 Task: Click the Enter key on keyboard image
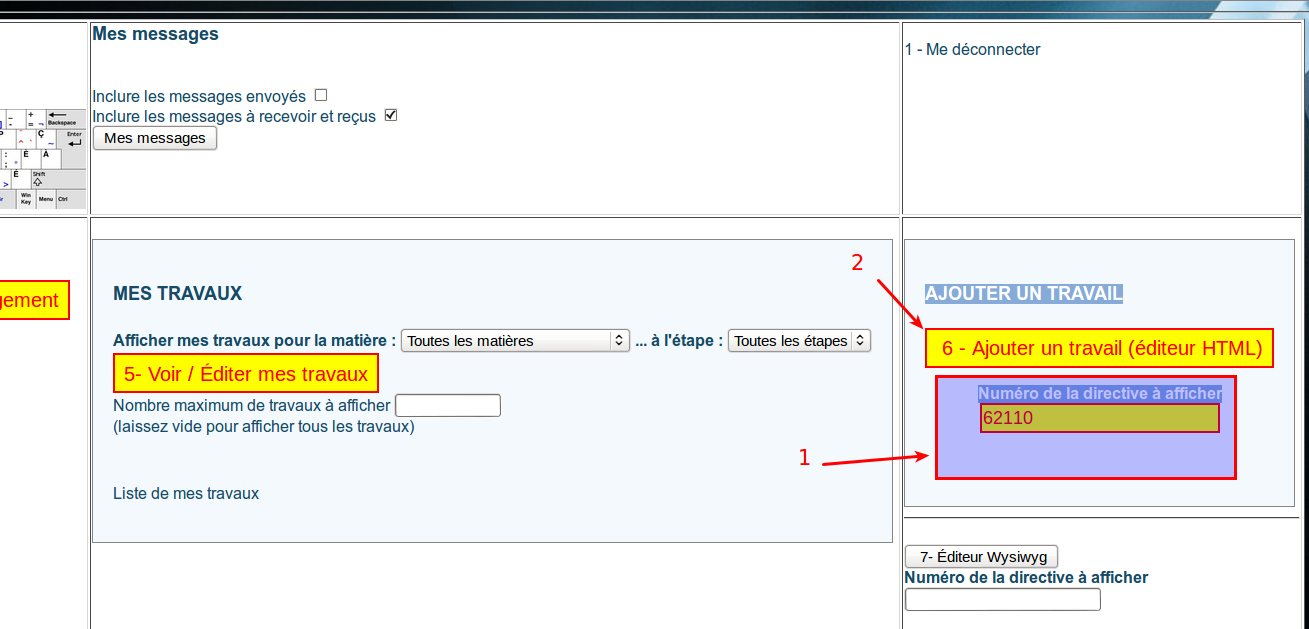pyautogui.click(x=74, y=139)
